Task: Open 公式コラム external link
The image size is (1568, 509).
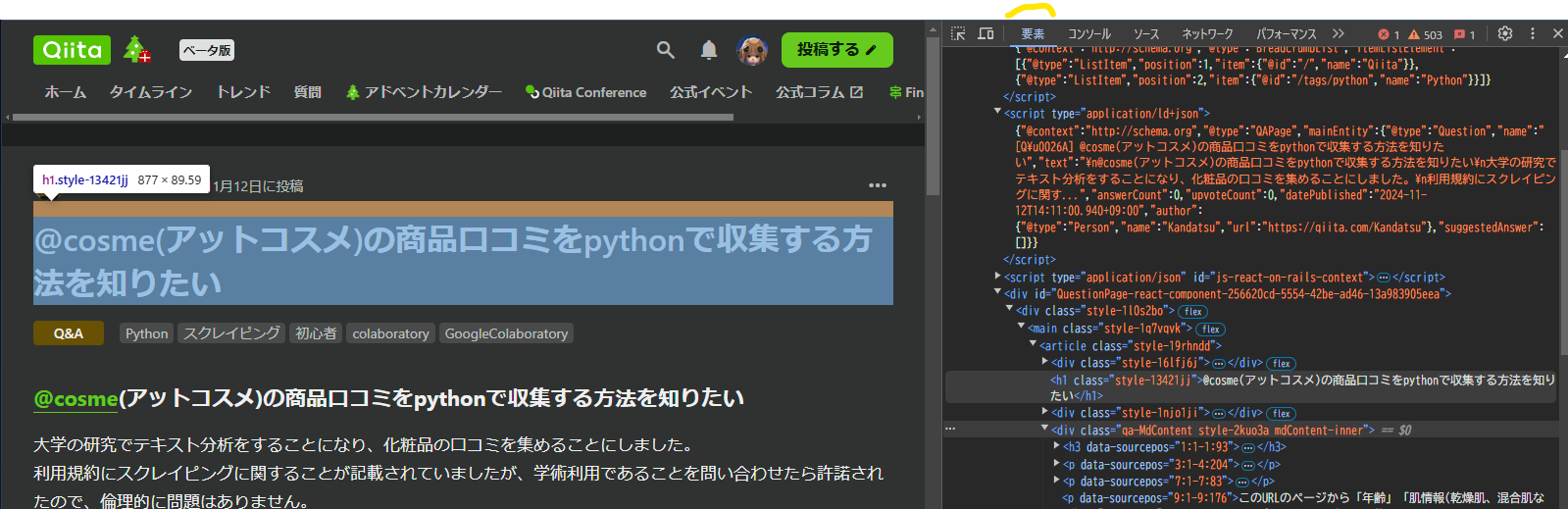Action: [820, 92]
